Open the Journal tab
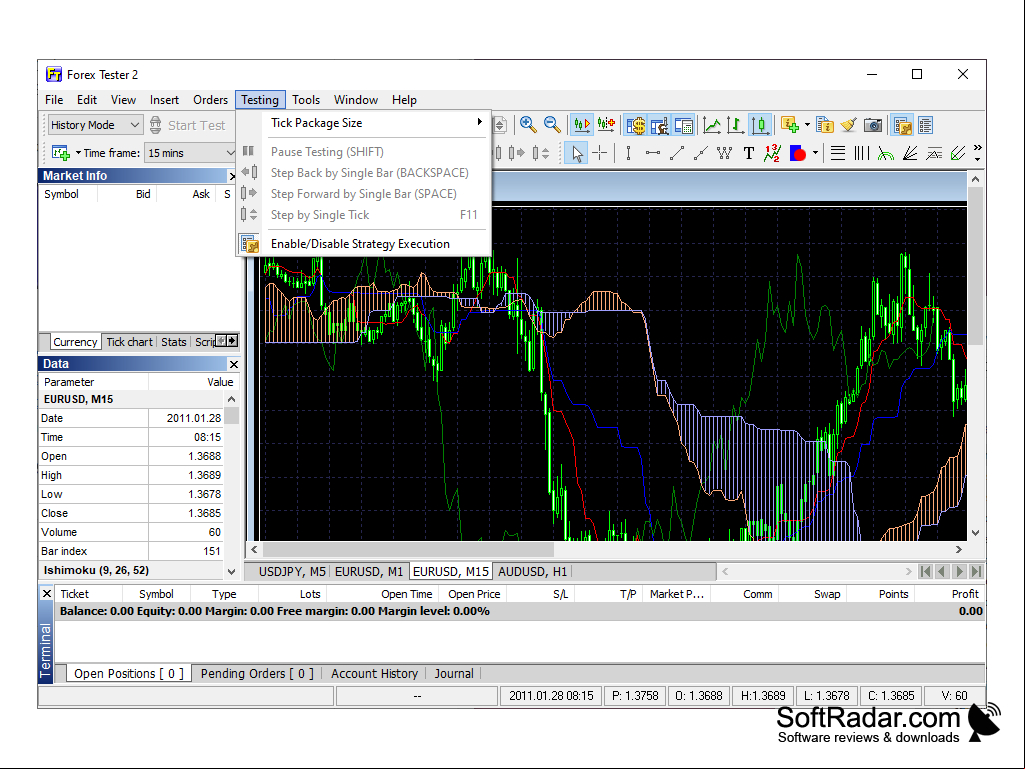1025x769 pixels. point(454,674)
